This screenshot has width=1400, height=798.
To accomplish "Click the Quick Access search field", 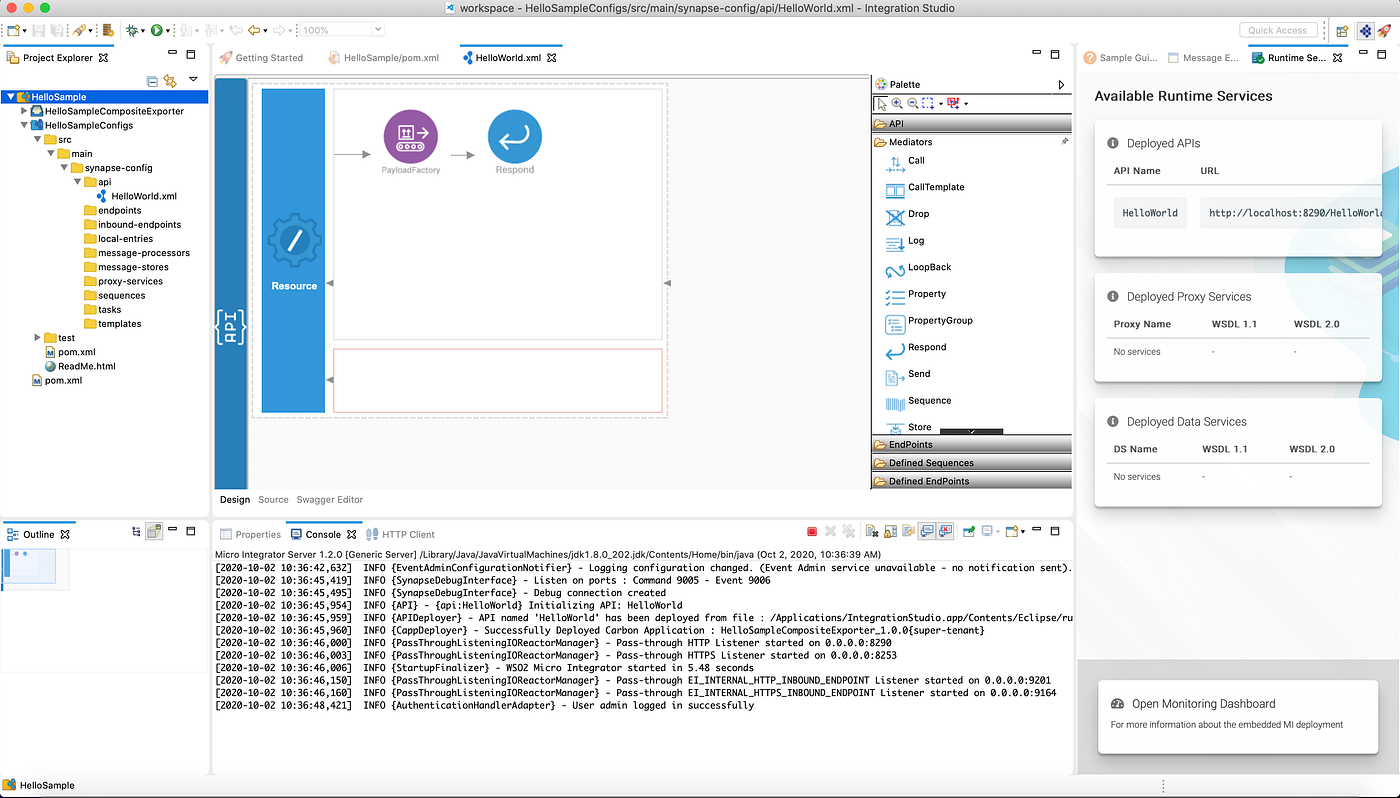I will click(1279, 29).
